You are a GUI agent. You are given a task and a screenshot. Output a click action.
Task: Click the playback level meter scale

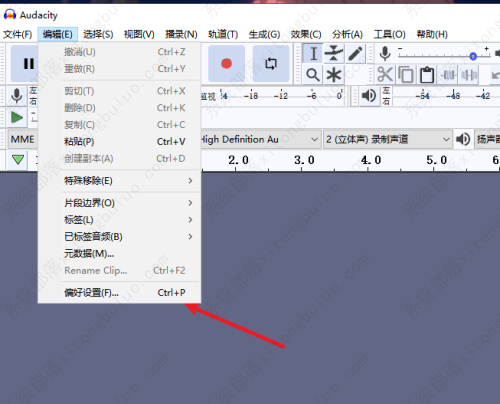click(x=447, y=96)
